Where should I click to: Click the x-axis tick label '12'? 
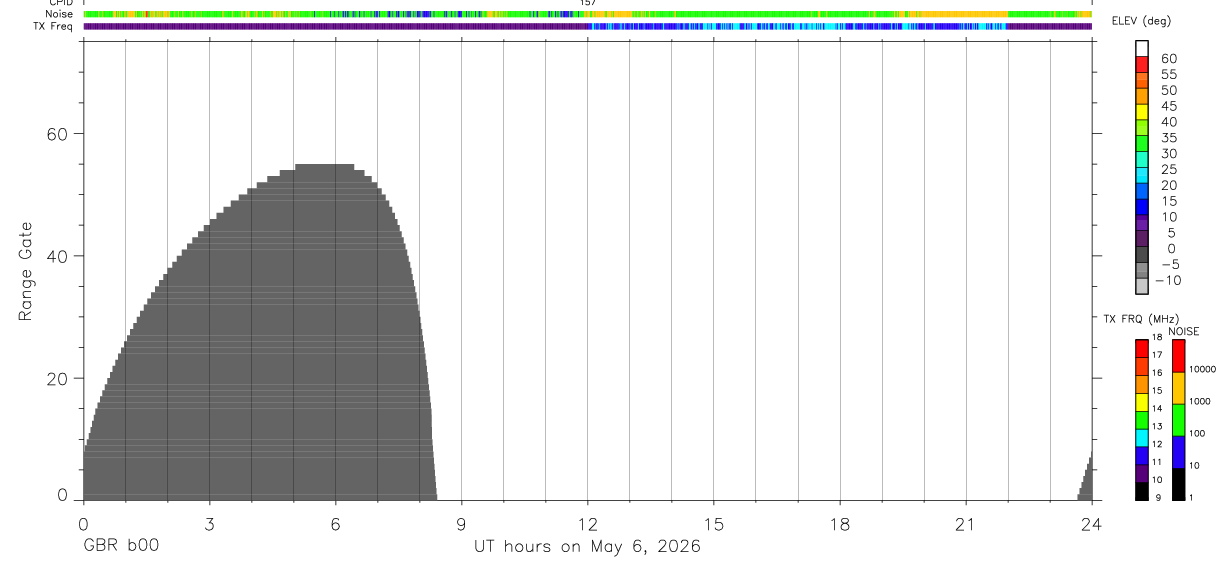(x=588, y=524)
